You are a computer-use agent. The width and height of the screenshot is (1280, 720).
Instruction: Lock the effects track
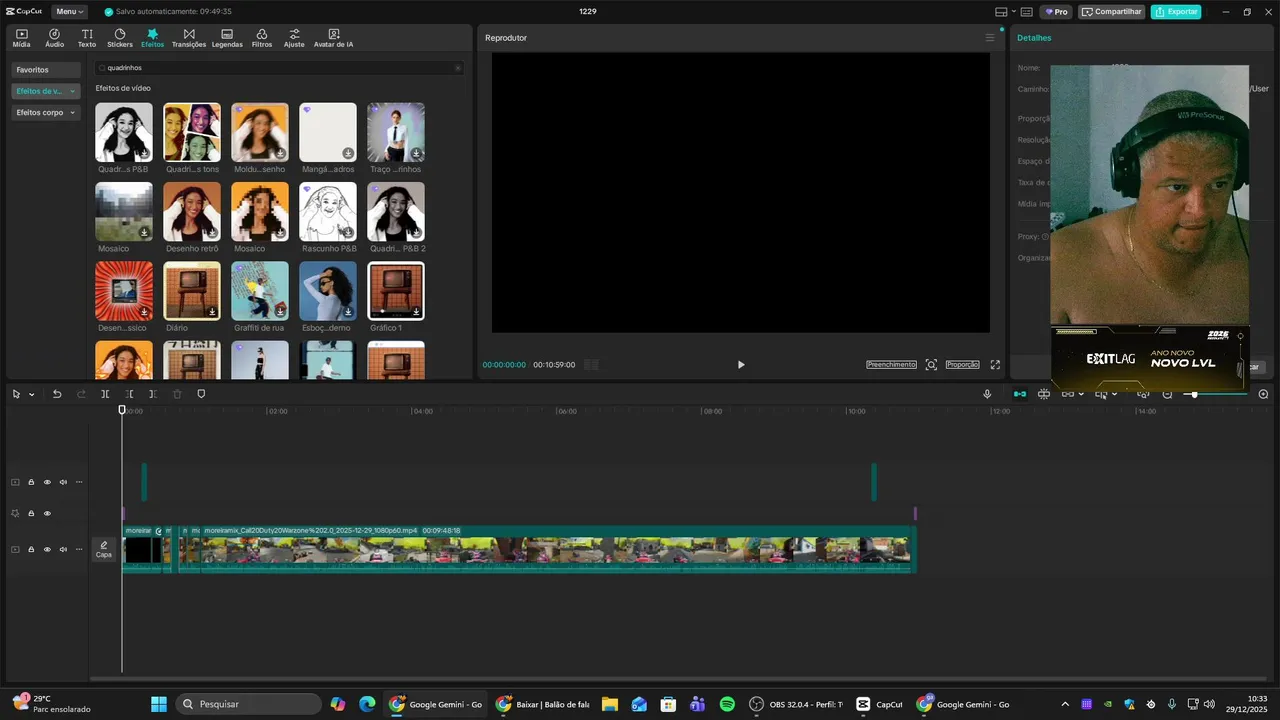pos(31,513)
